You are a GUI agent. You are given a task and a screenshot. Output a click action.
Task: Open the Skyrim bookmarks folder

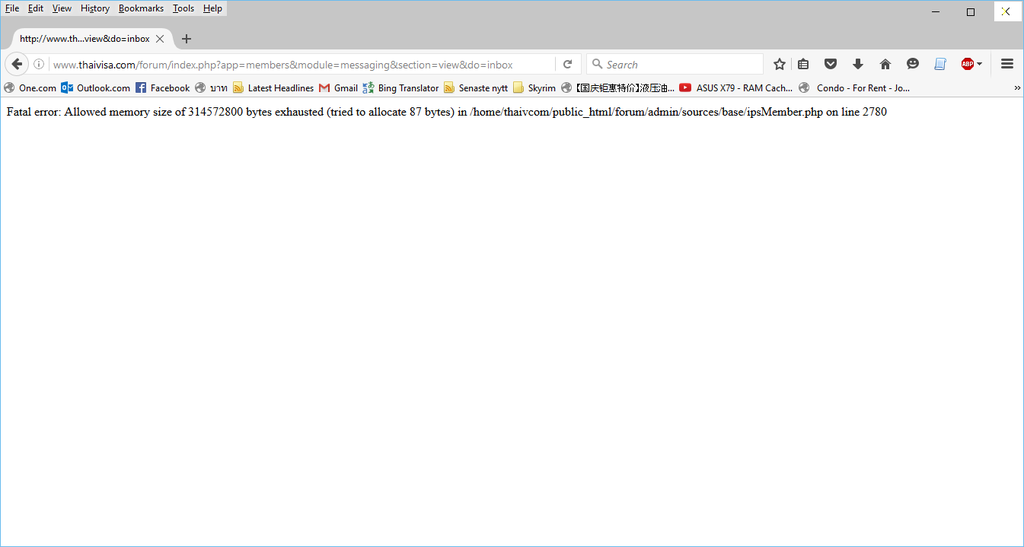pos(534,87)
